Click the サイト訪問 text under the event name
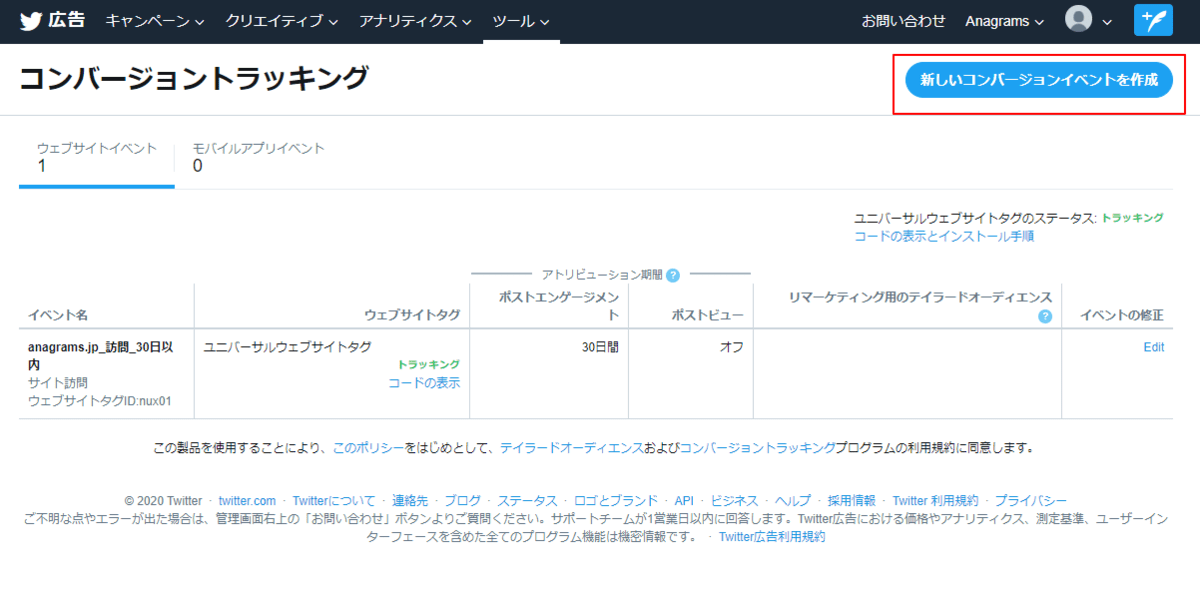This screenshot has height=590, width=1200. (58, 383)
